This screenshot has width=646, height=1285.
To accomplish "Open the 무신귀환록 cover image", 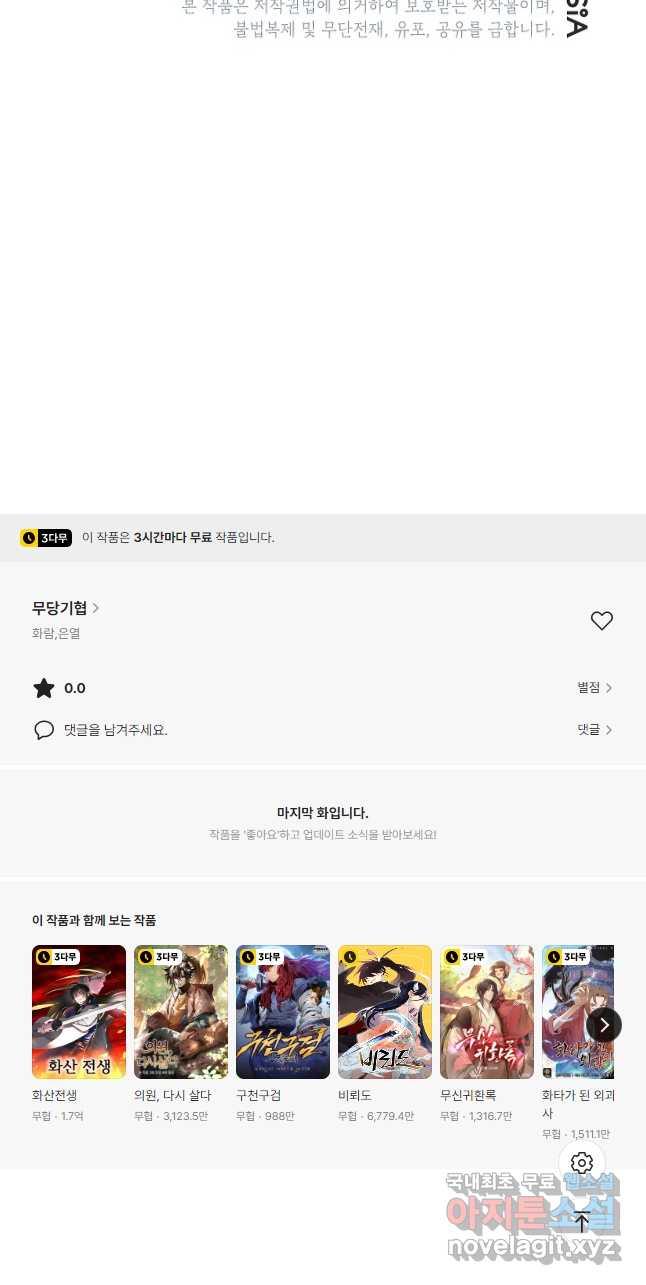I will [487, 1012].
